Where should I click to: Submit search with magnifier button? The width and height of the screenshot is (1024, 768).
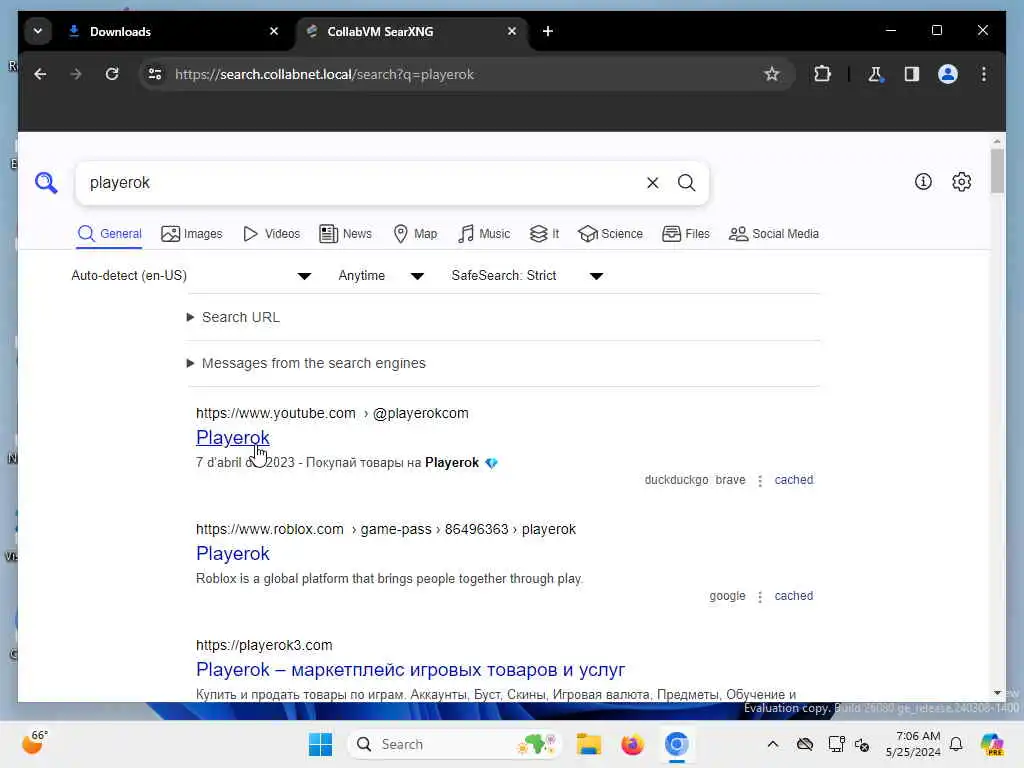pyautogui.click(x=686, y=183)
